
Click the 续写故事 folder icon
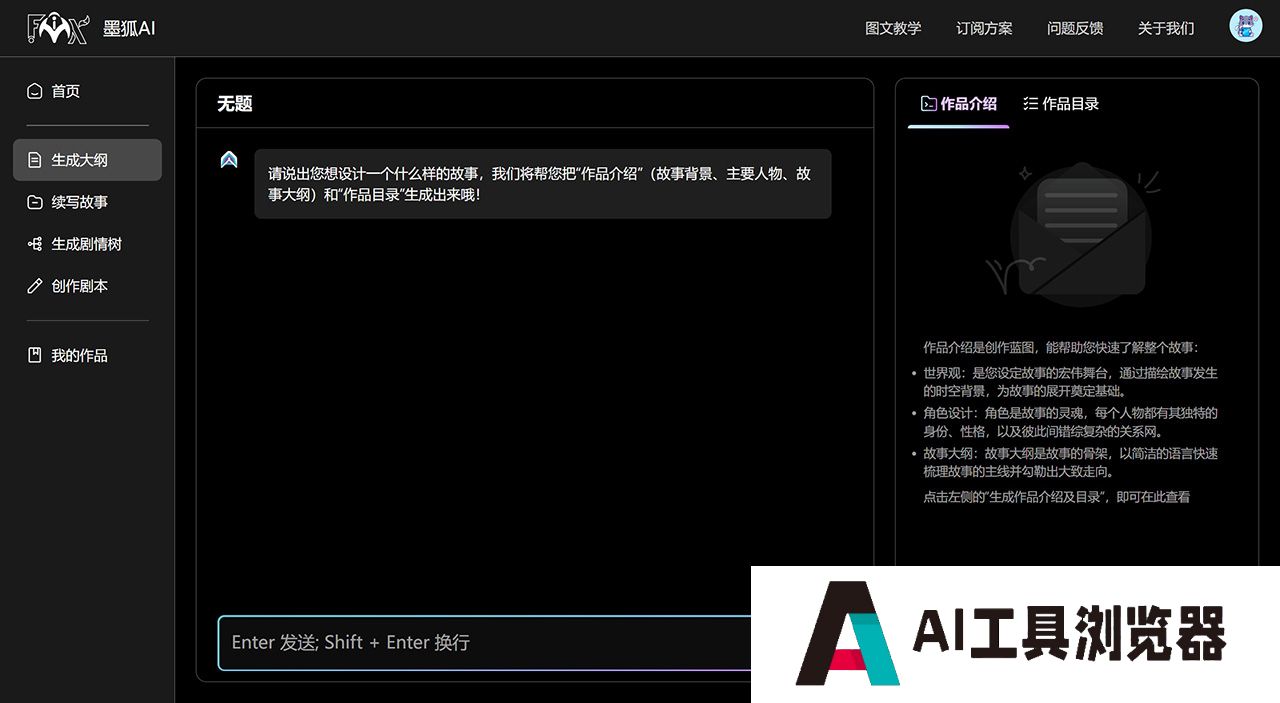(34, 202)
